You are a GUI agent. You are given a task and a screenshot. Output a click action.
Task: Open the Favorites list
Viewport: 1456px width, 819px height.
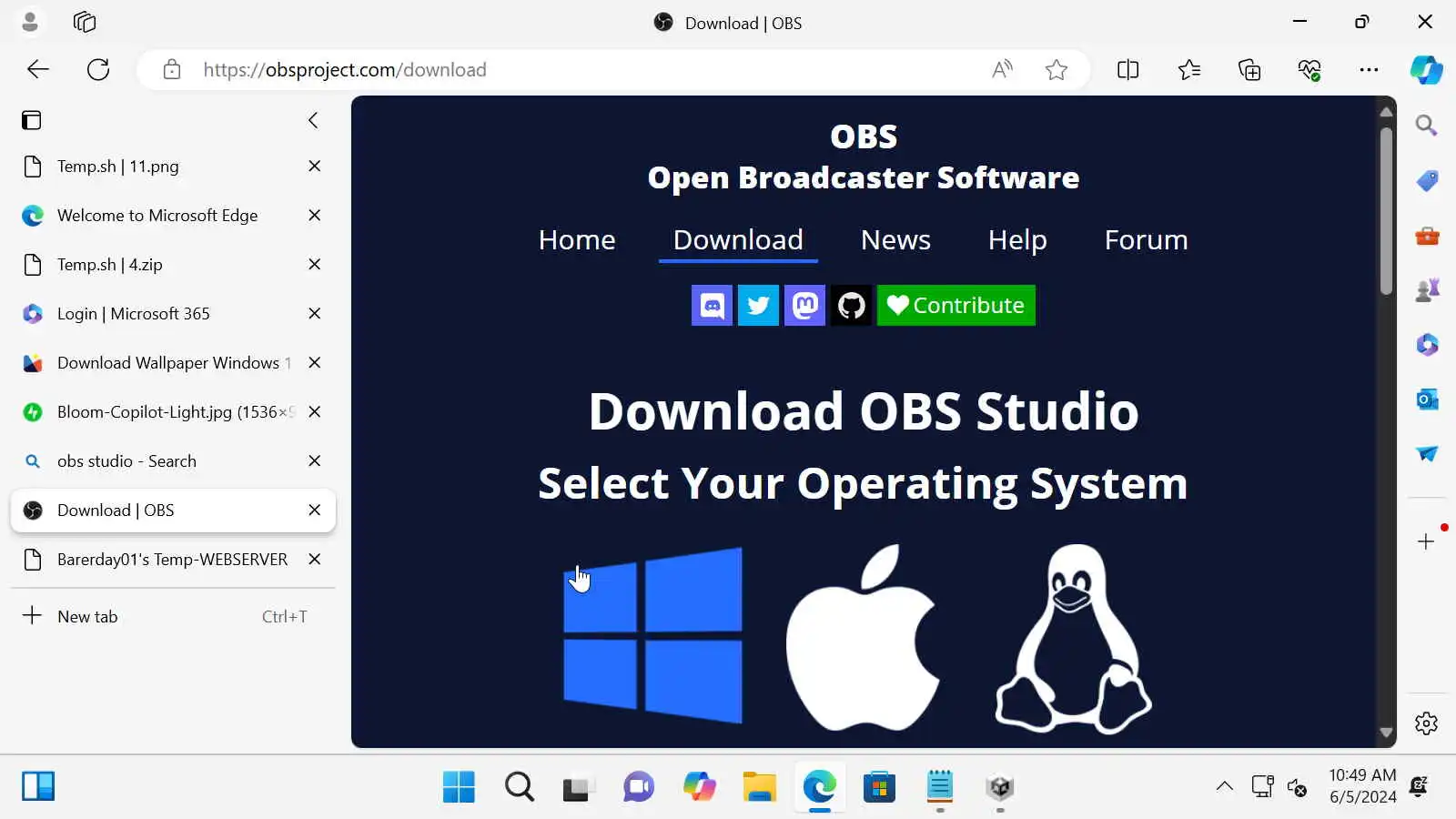[x=1188, y=69]
